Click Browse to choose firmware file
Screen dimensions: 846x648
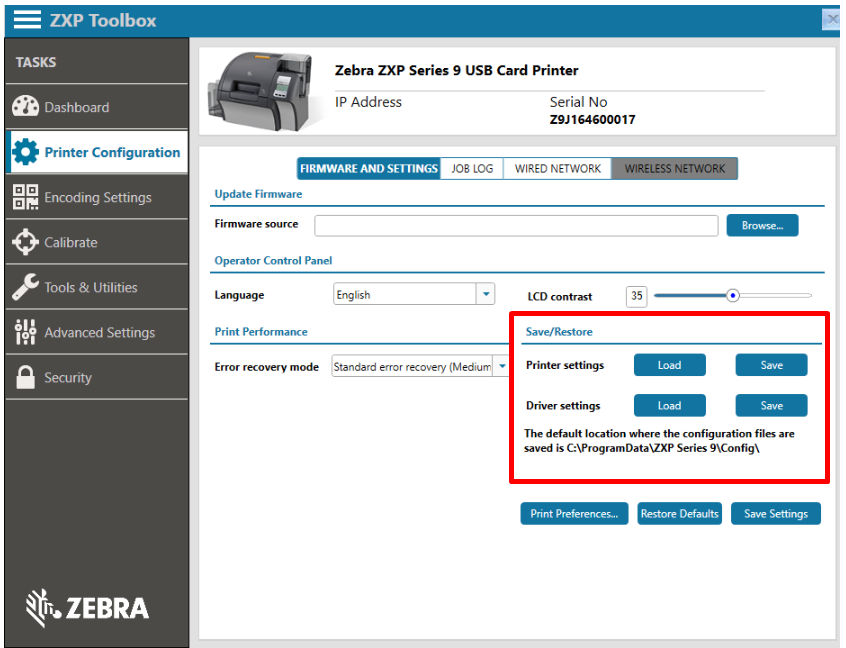coord(762,225)
